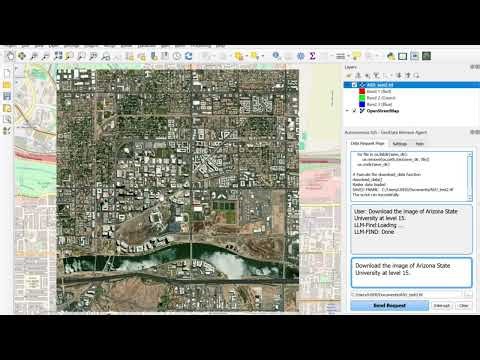Click Collapse All in Layers panel
480x360 pixels.
407,76
